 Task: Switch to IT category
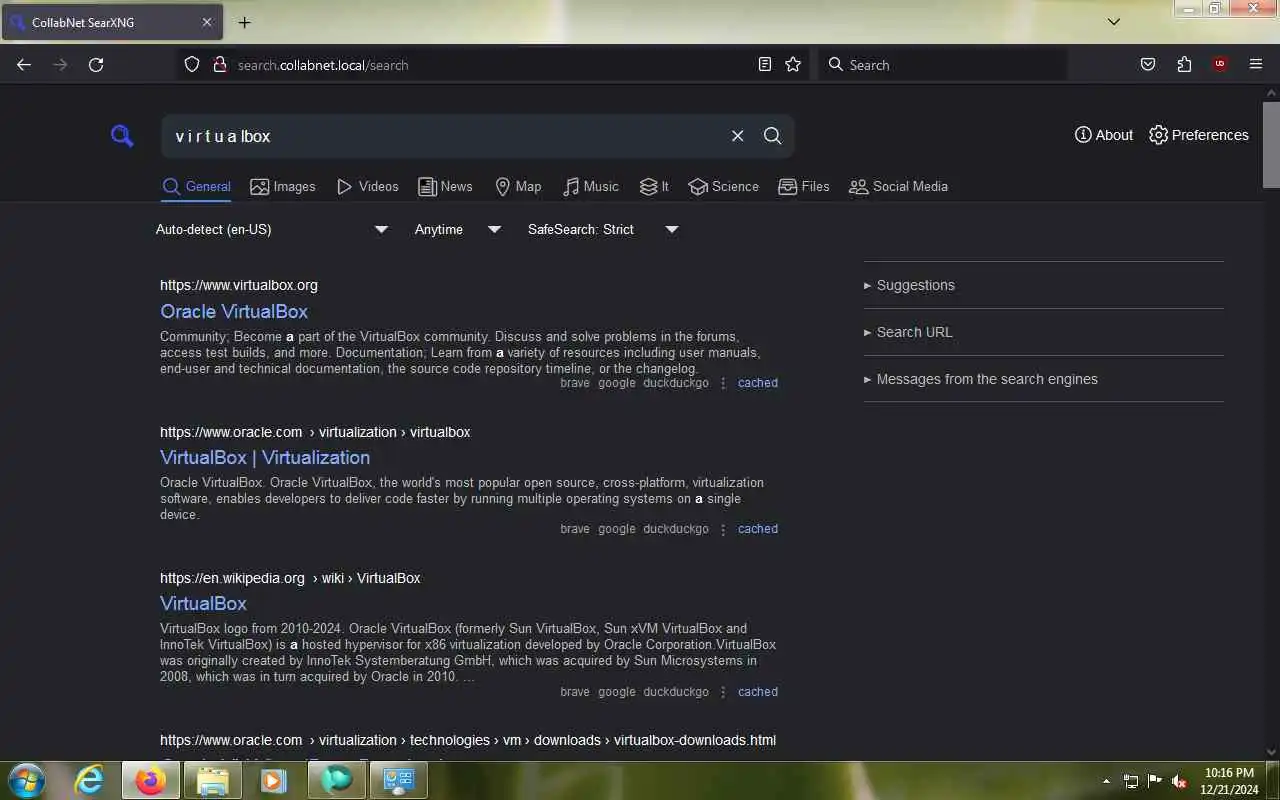654,187
